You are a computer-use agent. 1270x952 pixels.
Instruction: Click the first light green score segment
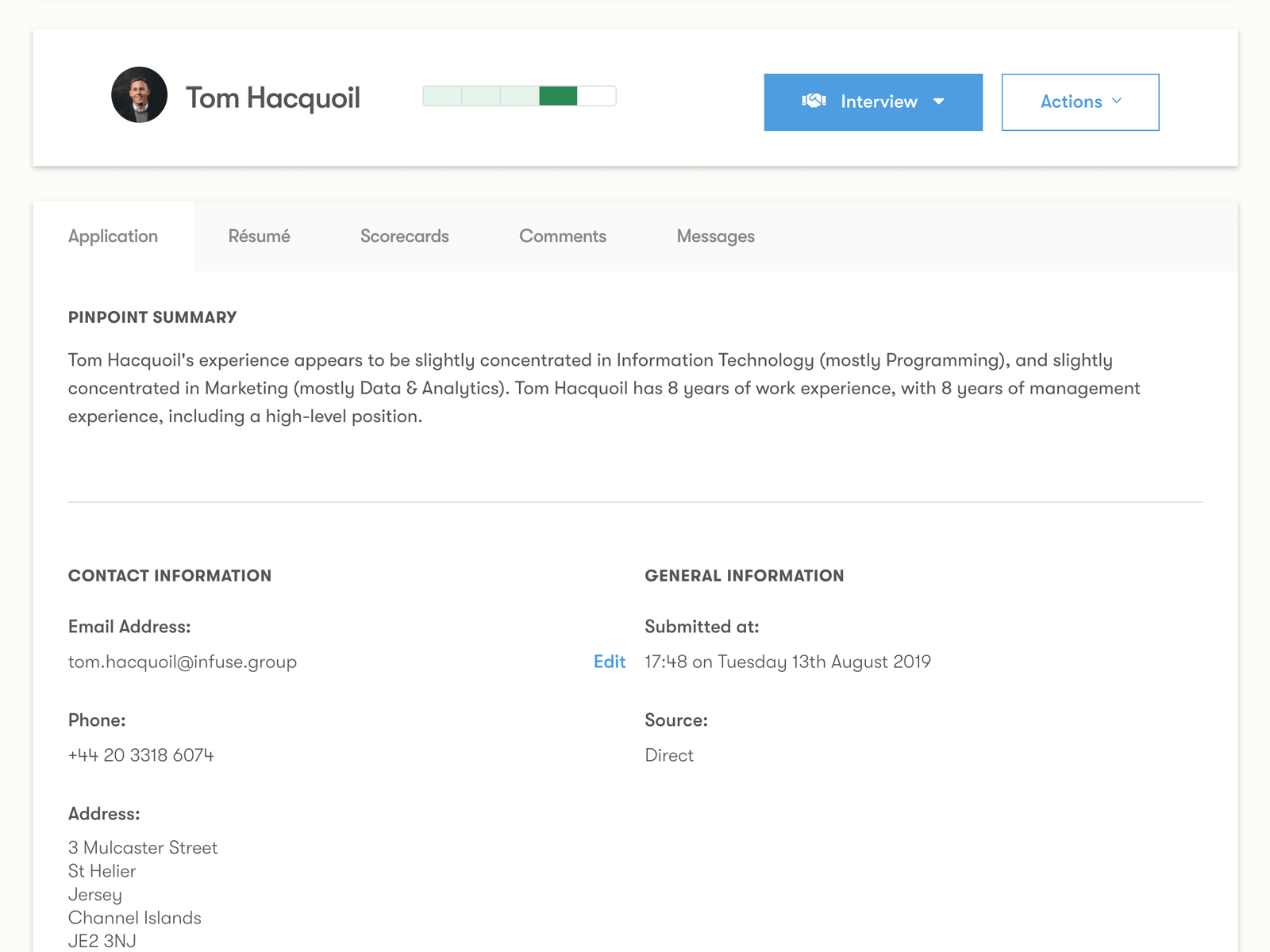[442, 96]
